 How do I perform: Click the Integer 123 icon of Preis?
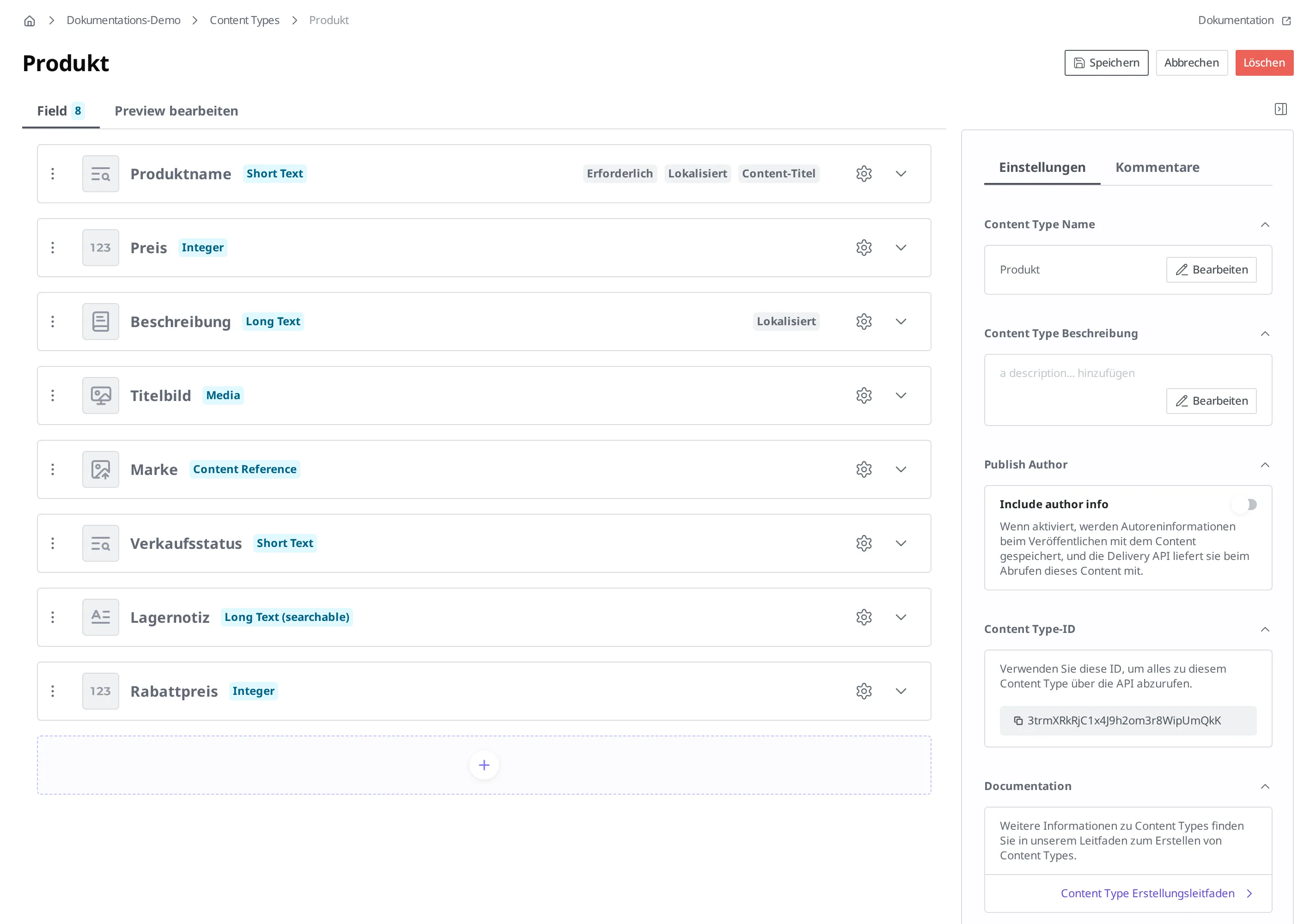tap(101, 248)
